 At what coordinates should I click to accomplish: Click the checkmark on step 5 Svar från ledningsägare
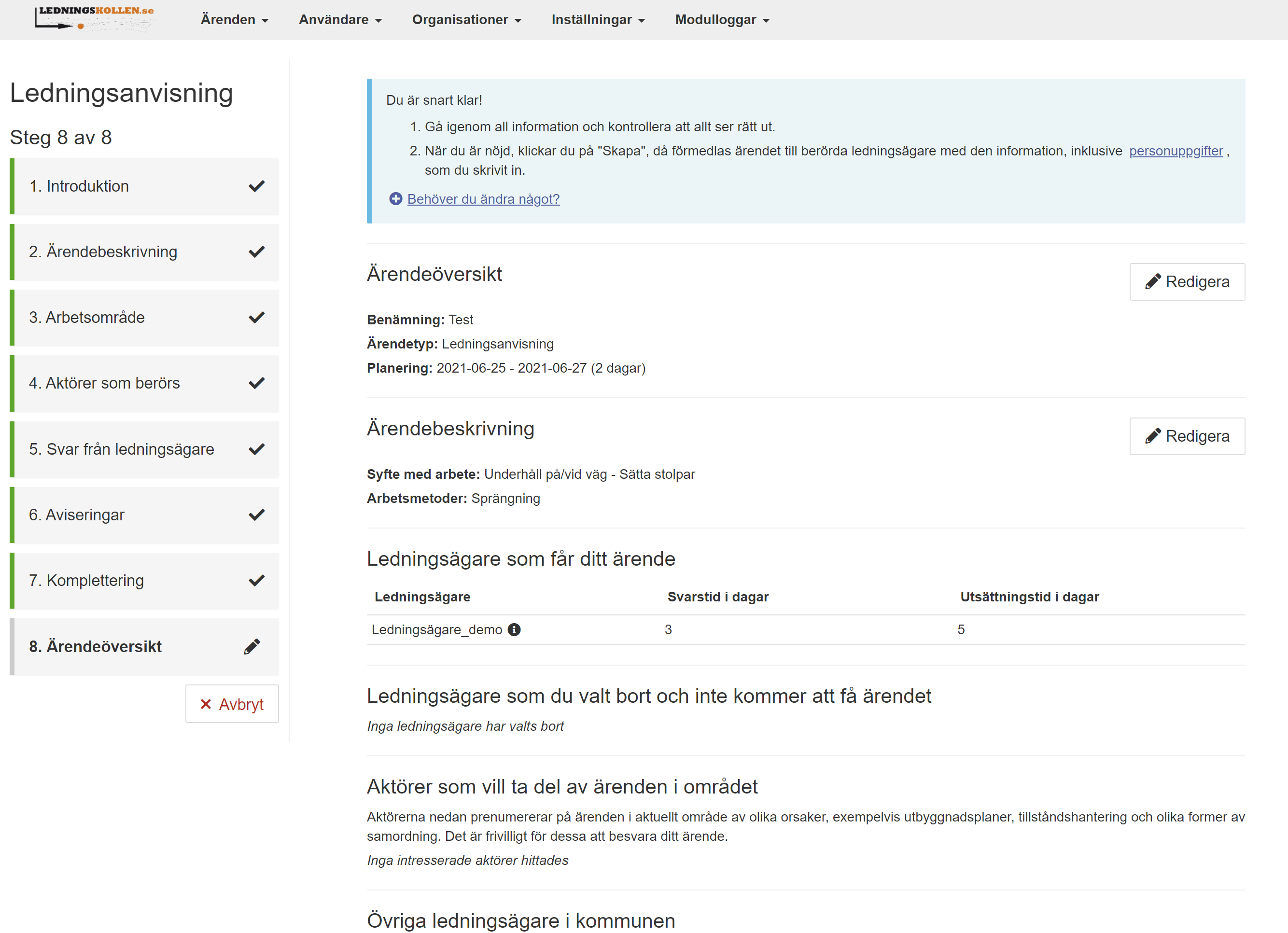(x=257, y=448)
